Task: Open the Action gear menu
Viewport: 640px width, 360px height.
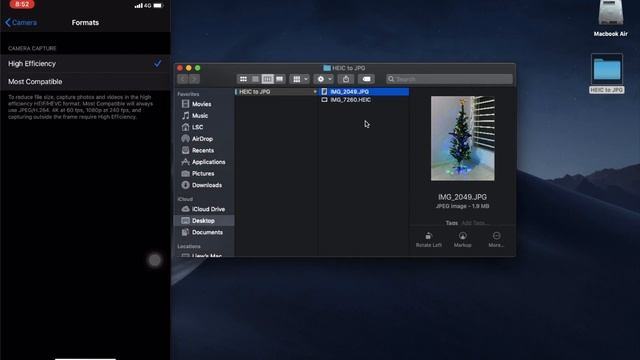Action: point(324,79)
